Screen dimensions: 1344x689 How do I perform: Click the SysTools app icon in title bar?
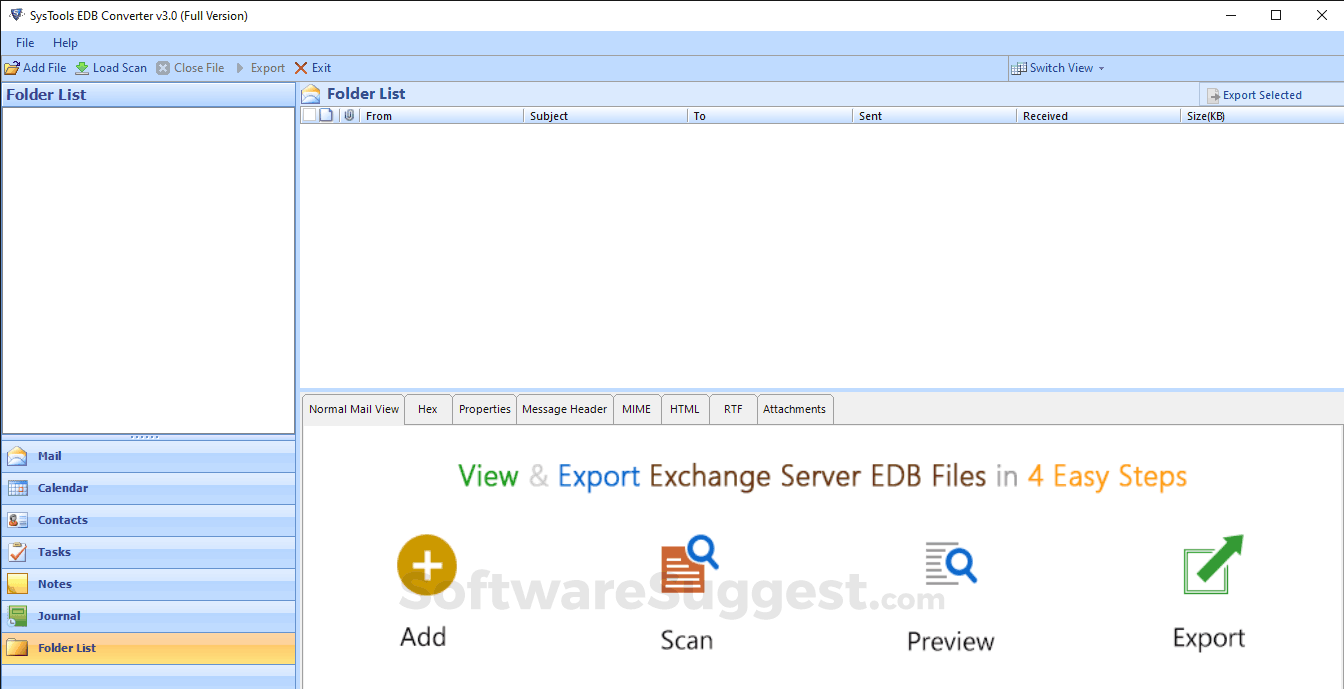(x=16, y=15)
